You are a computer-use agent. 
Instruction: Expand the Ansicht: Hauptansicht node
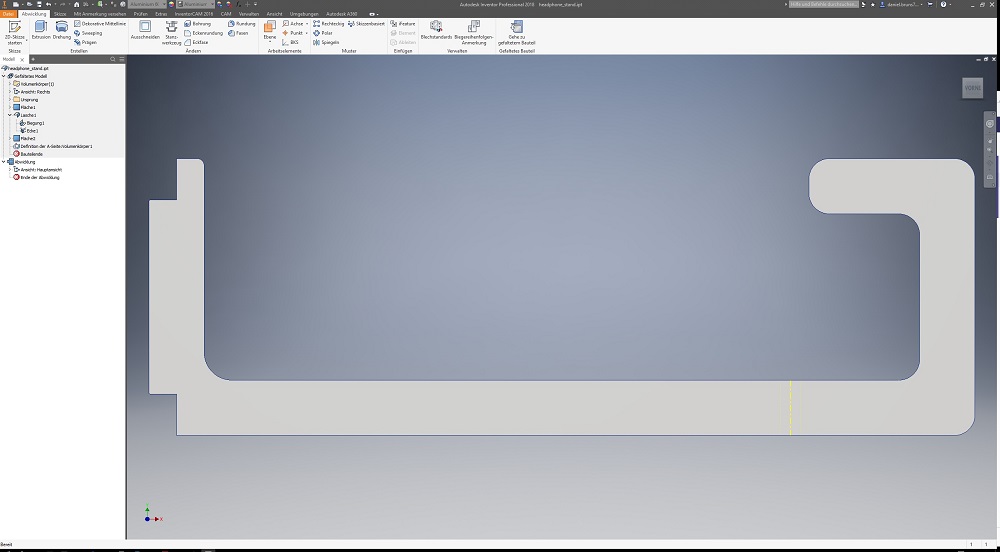click(x=10, y=170)
